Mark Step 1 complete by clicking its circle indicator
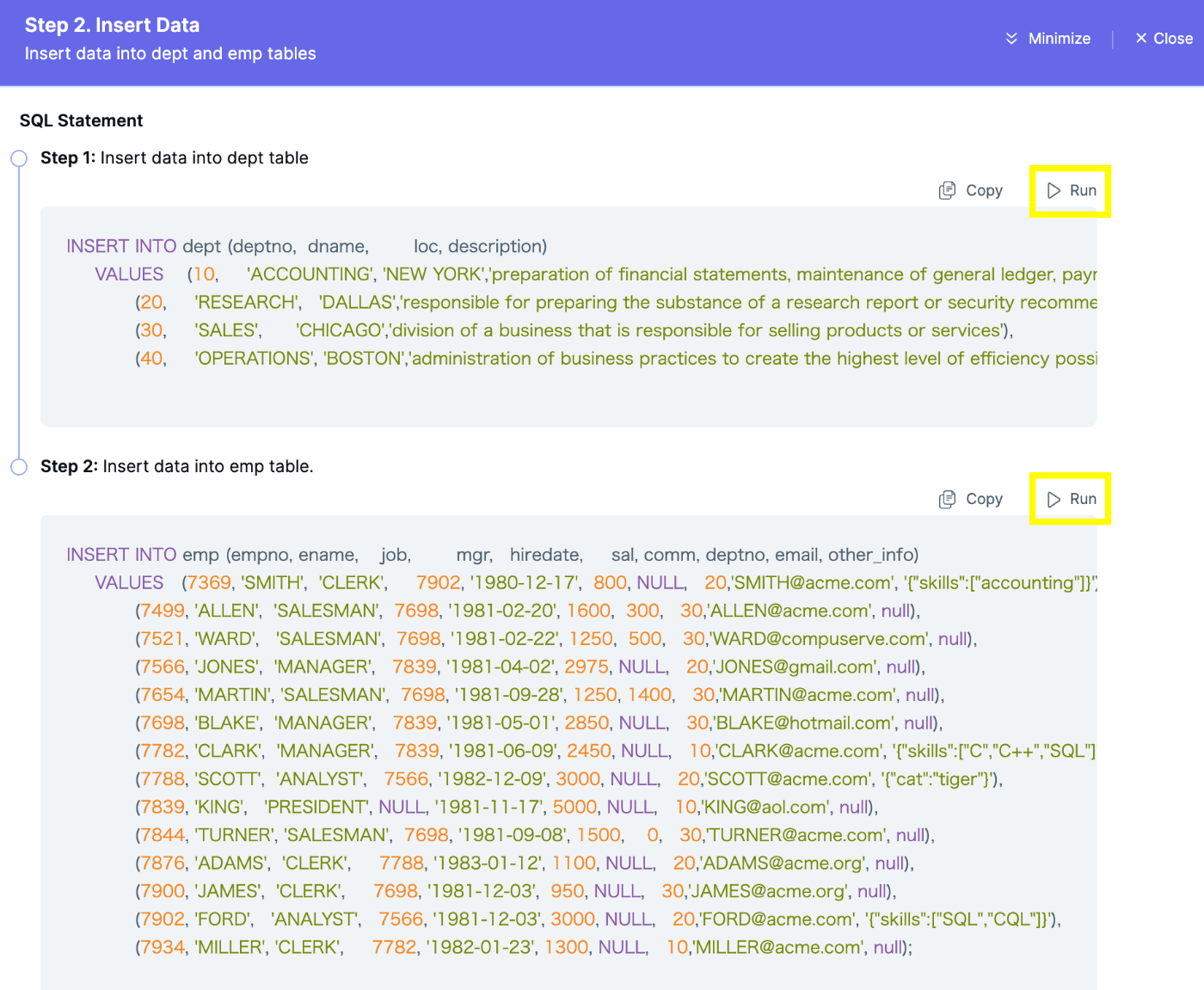Screen dimensions: 1204x990 pyautogui.click(x=19, y=157)
